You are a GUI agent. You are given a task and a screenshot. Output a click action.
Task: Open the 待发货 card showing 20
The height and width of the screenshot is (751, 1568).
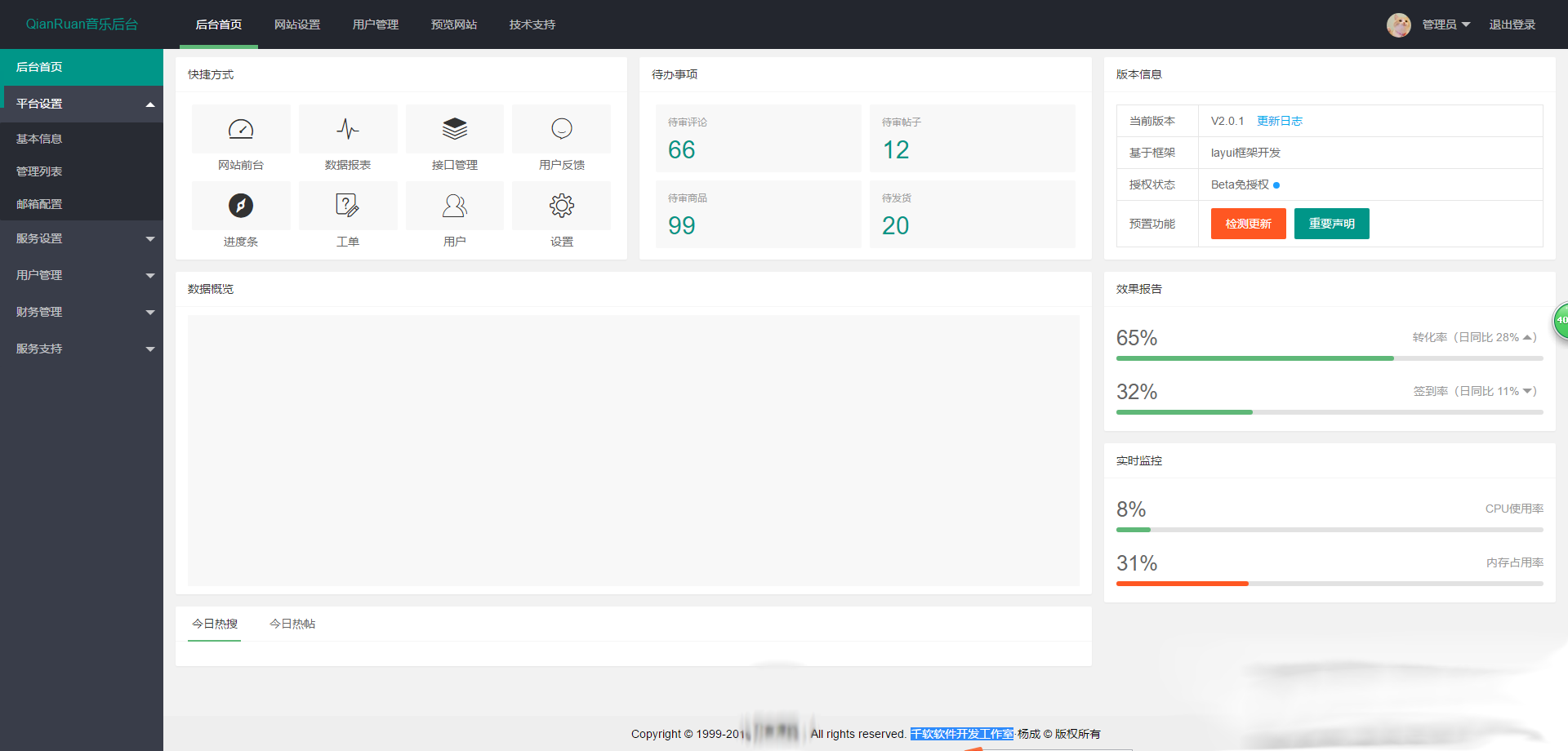973,214
